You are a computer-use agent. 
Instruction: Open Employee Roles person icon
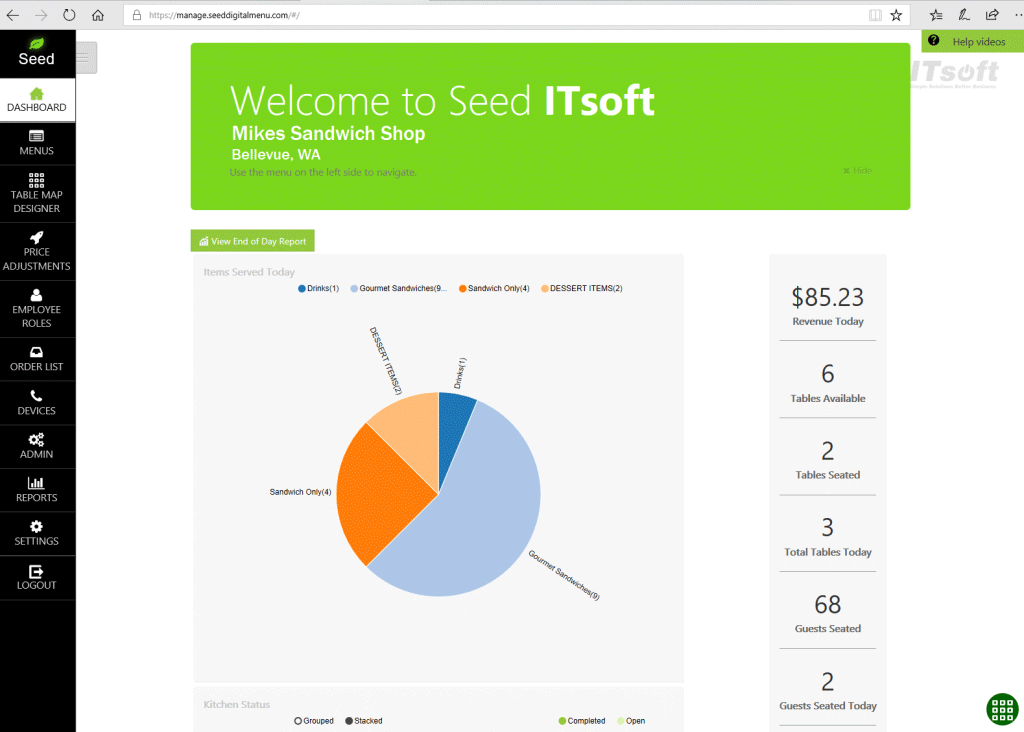coord(37,295)
